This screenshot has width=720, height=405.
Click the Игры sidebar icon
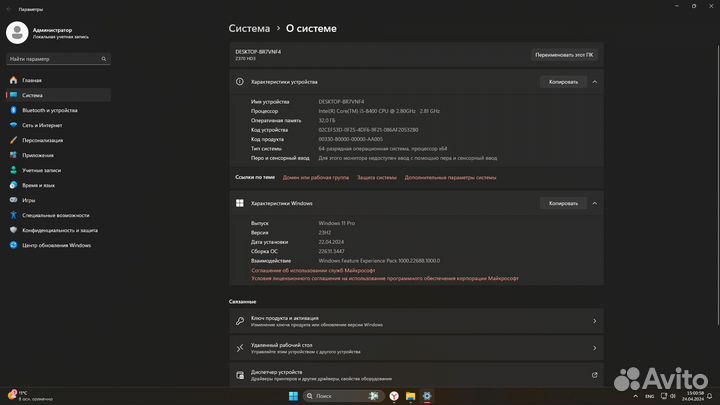pyautogui.click(x=14, y=200)
